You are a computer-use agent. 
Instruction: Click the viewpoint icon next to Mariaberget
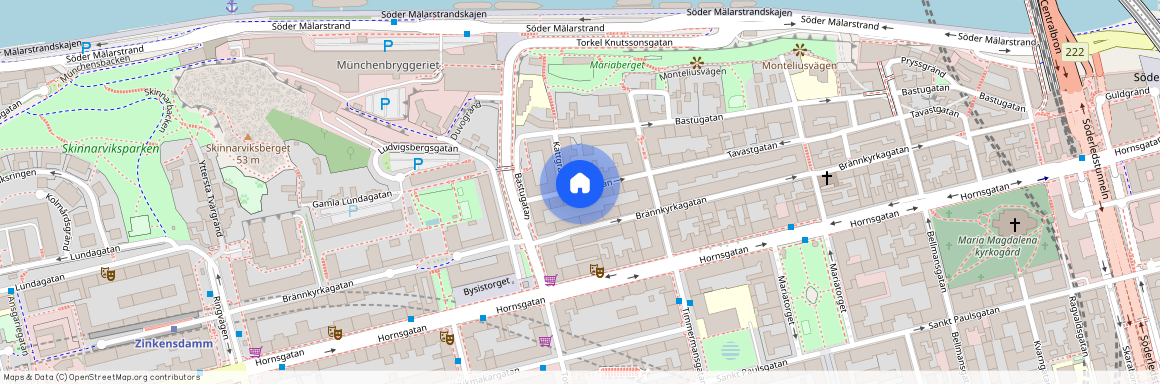[695, 62]
